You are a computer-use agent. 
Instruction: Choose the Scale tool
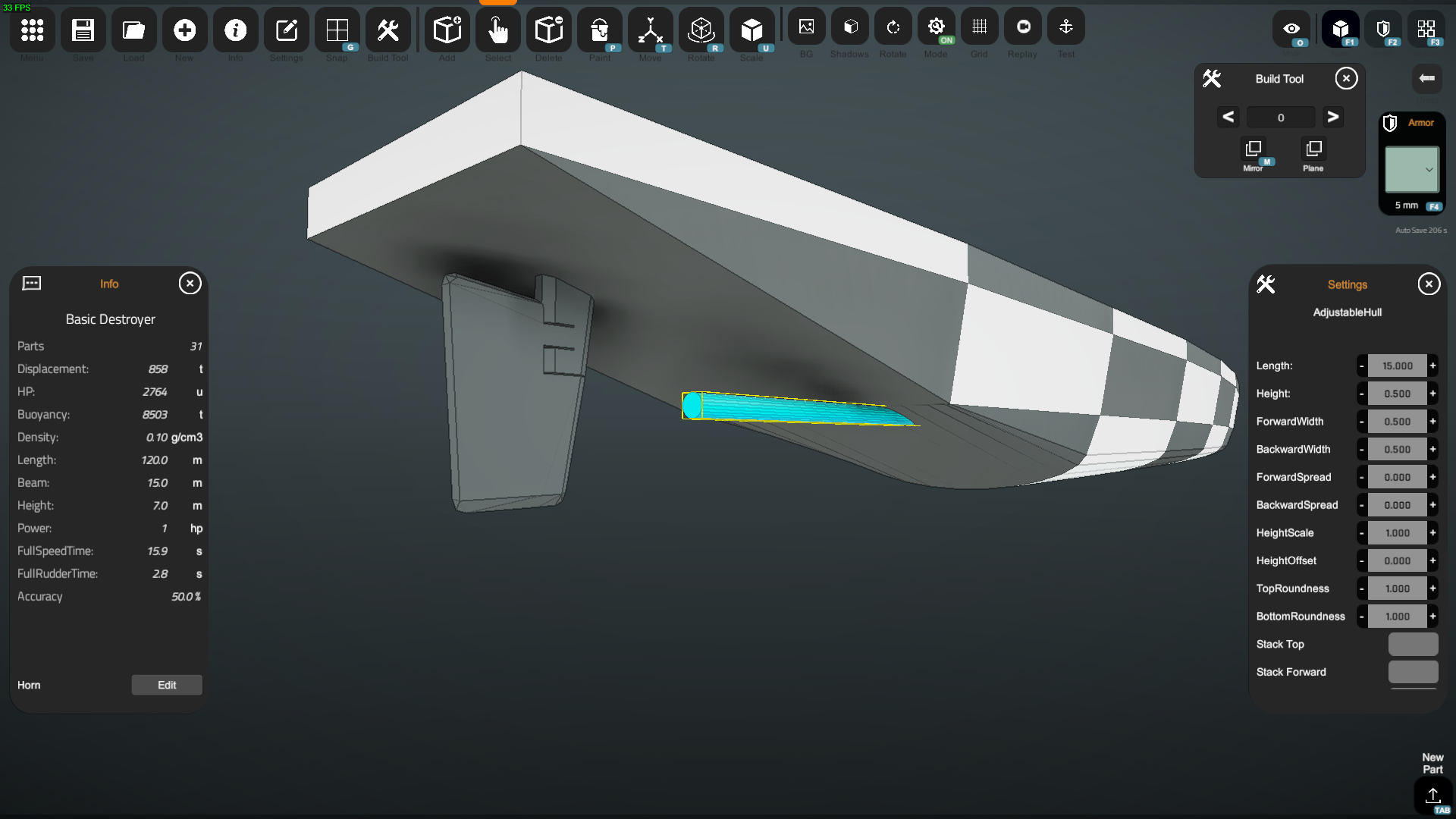tap(752, 31)
